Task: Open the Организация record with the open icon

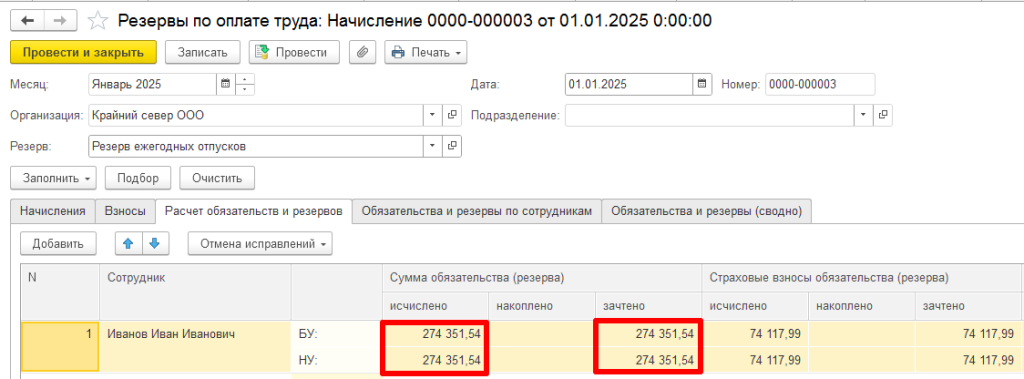Action: click(x=452, y=116)
